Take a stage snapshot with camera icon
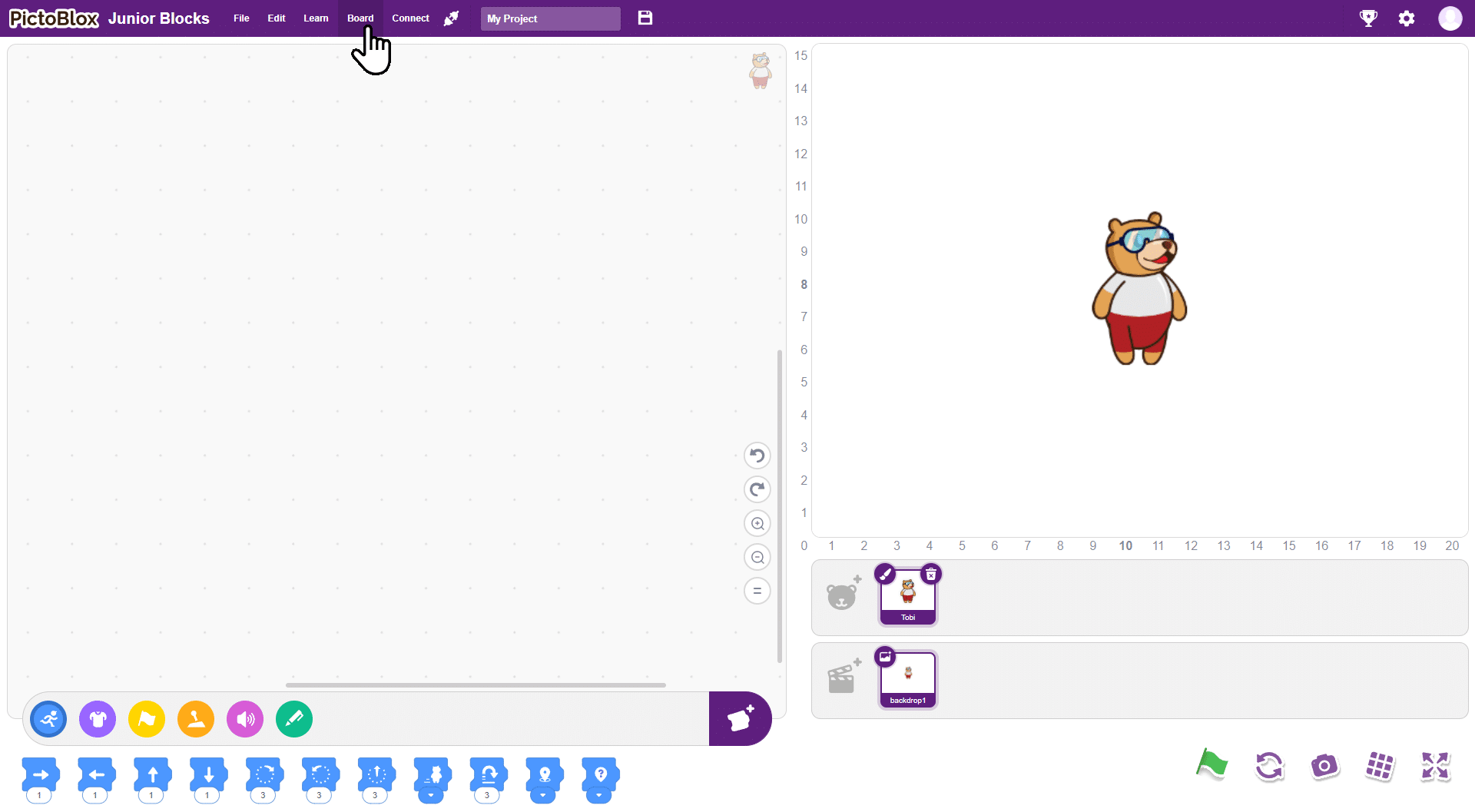Viewport: 1475px width, 812px height. click(1324, 766)
